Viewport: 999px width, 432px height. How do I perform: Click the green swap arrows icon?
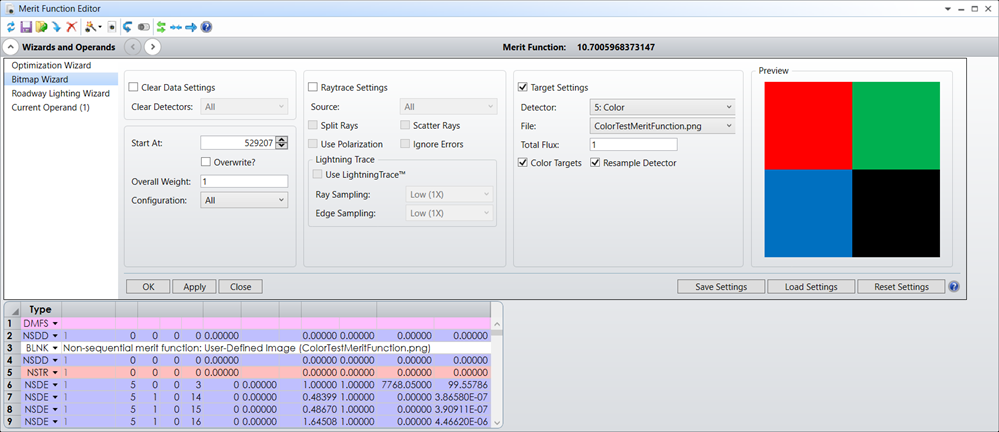[160, 27]
